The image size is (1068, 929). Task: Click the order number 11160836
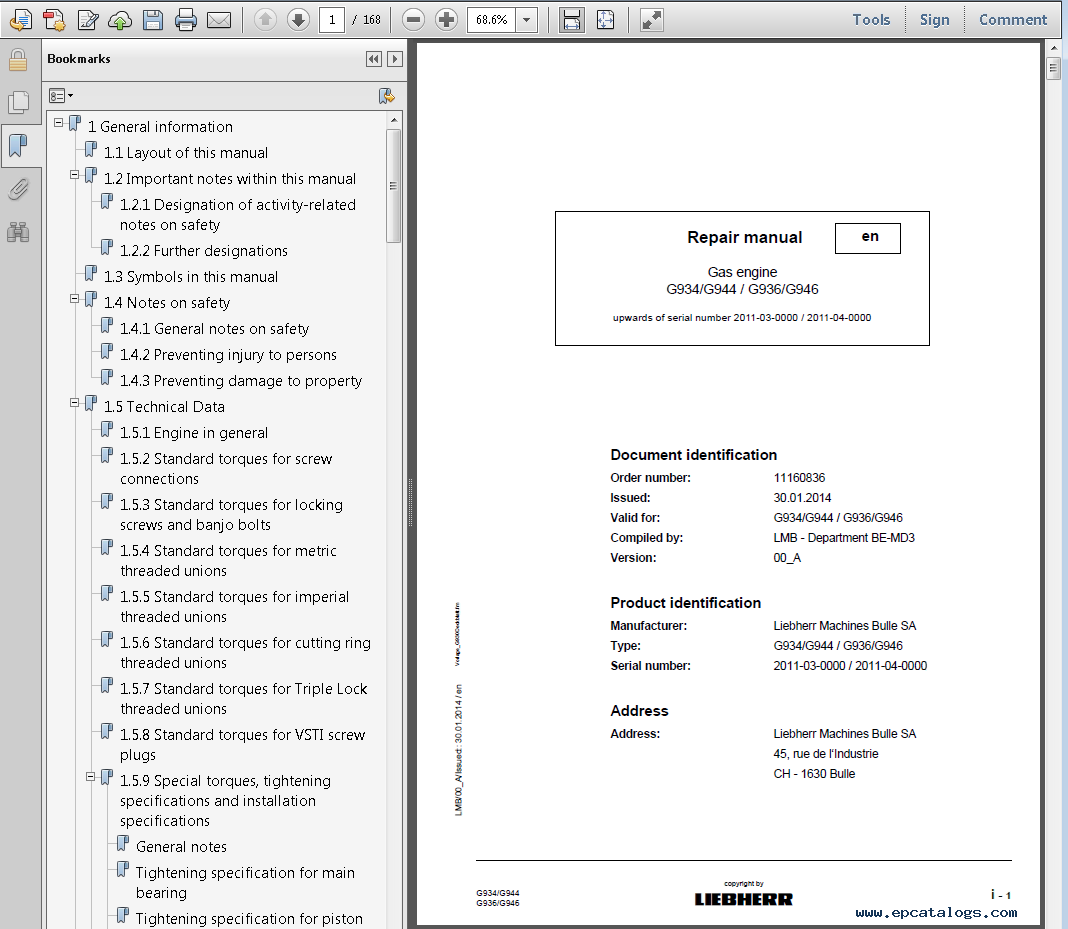[799, 478]
